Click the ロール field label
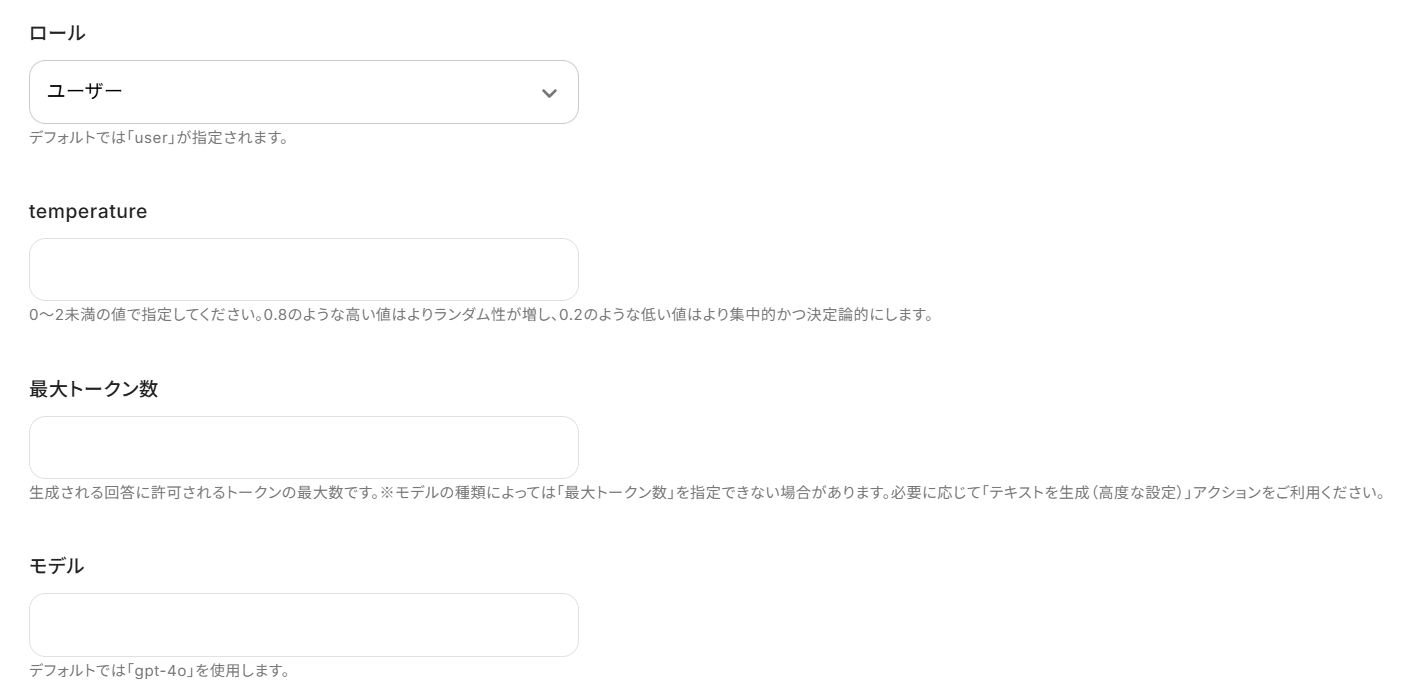Screen dimensions: 1403x696 click(x=57, y=33)
